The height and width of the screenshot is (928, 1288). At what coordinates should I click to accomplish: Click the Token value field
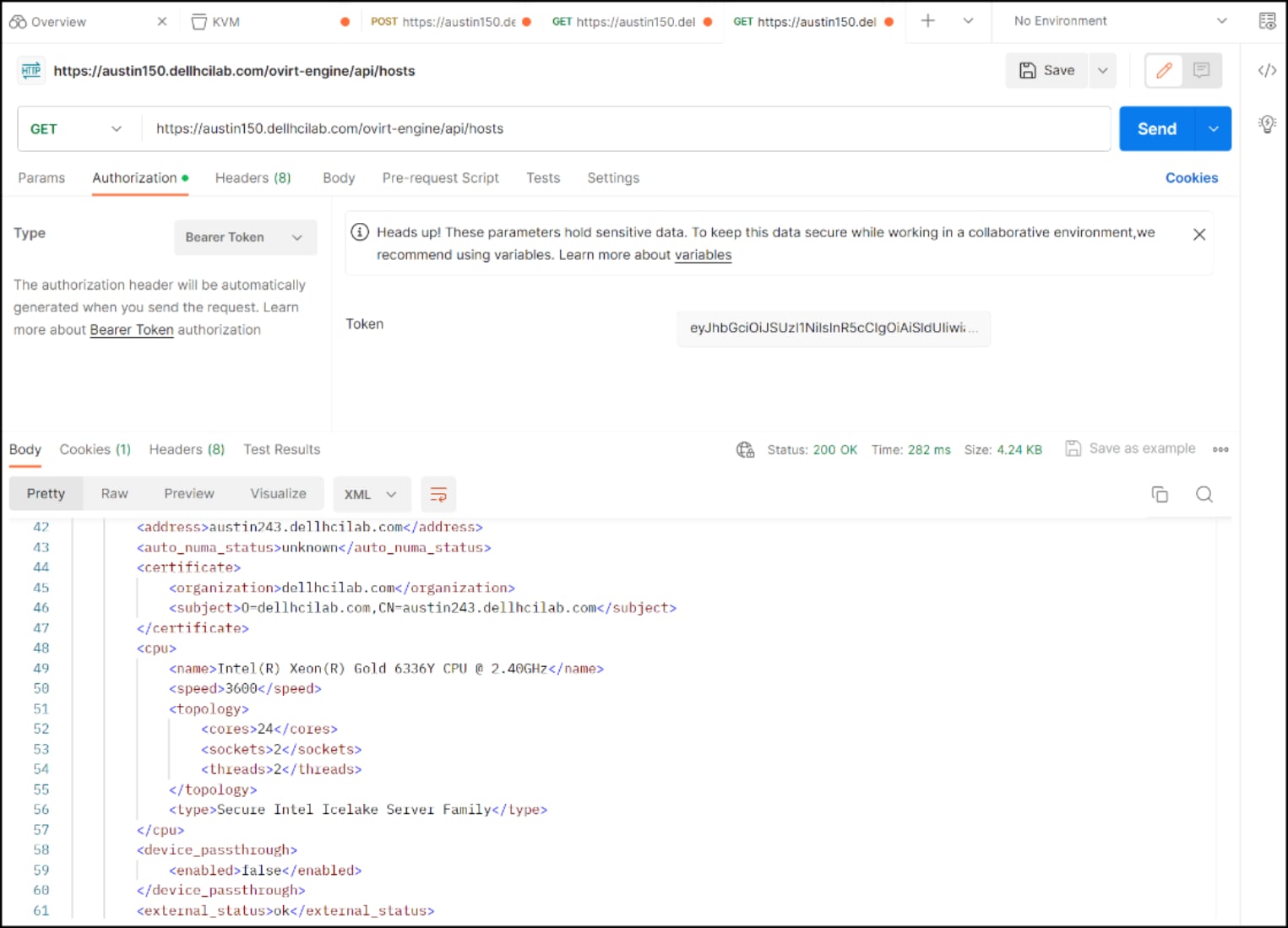pyautogui.click(x=833, y=328)
